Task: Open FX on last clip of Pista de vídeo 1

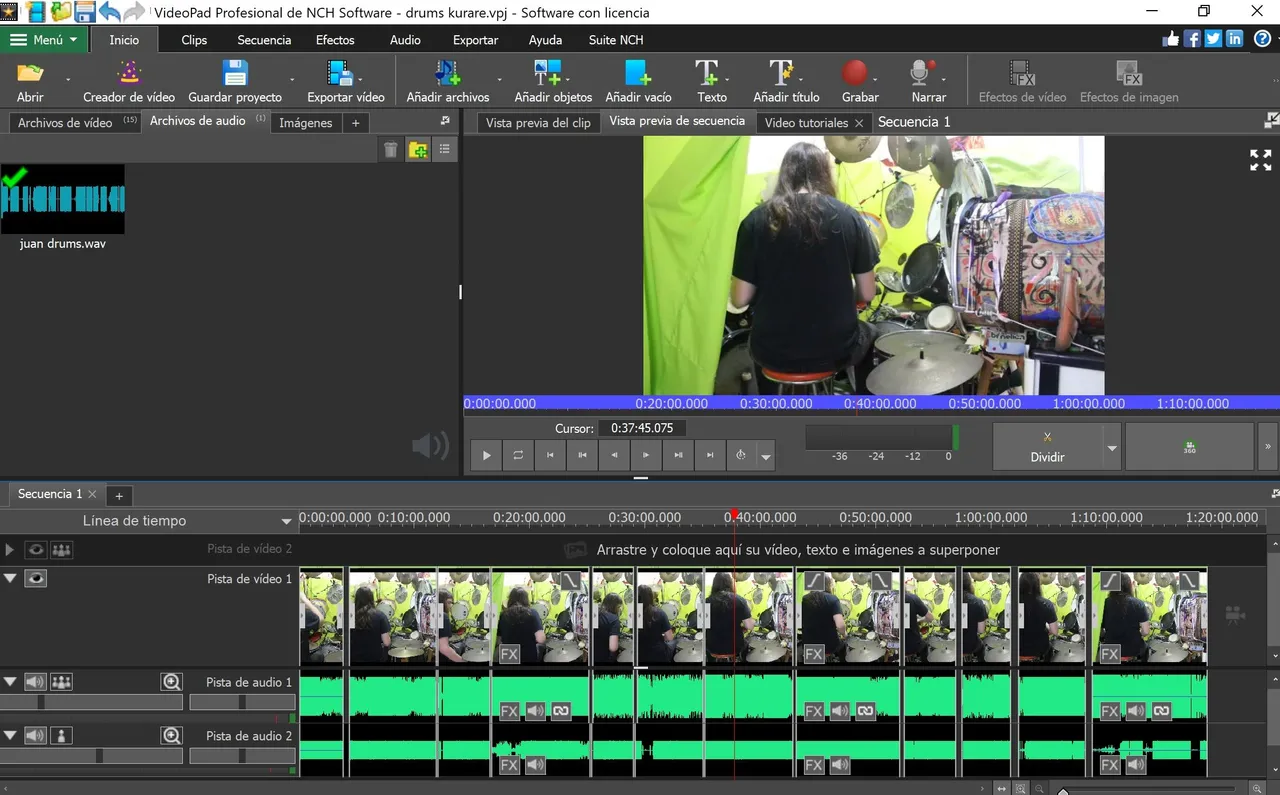Action: click(x=1110, y=655)
